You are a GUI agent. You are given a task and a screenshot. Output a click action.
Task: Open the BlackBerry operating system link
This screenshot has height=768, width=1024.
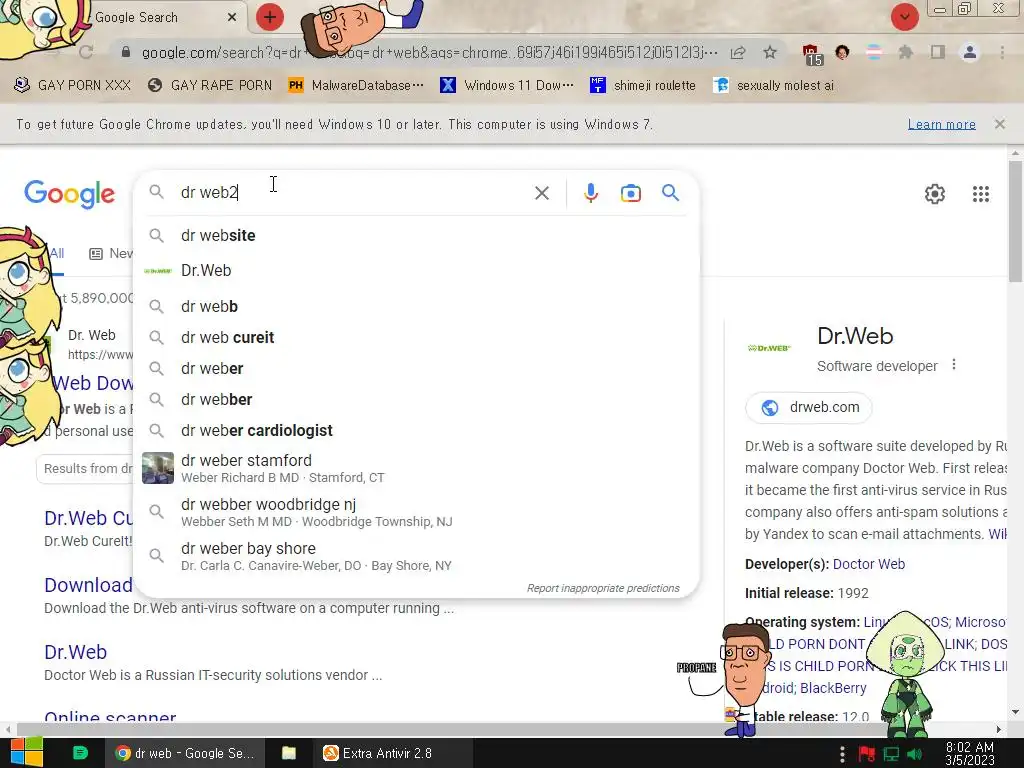click(x=833, y=688)
